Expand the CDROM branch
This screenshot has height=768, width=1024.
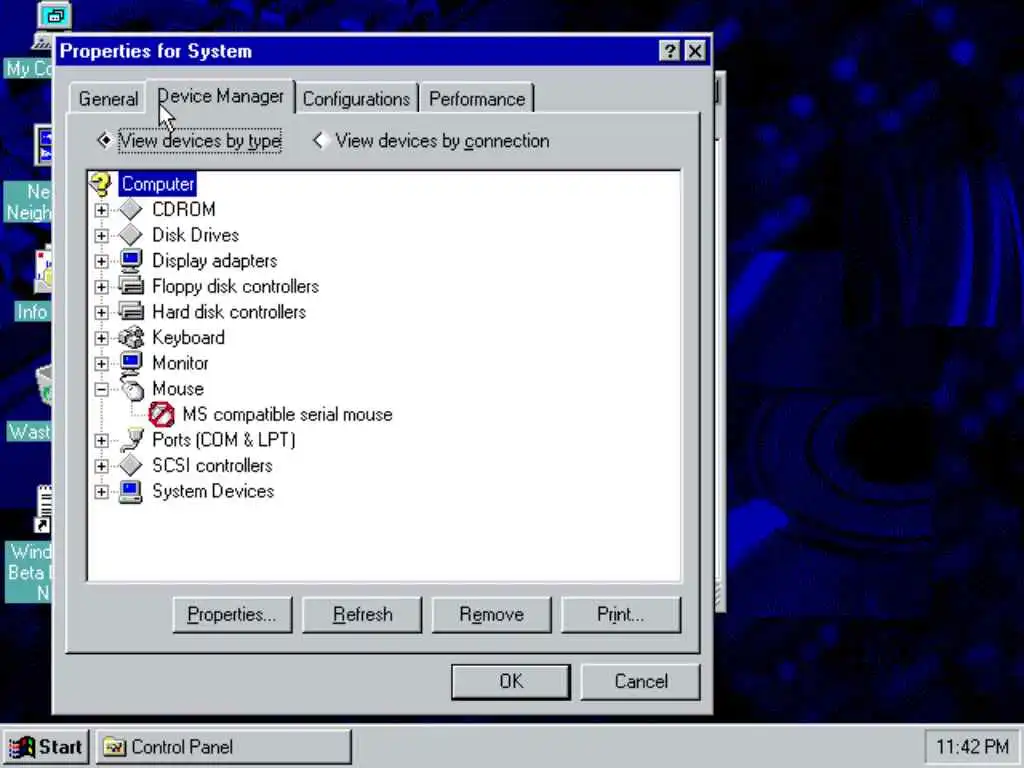point(101,210)
